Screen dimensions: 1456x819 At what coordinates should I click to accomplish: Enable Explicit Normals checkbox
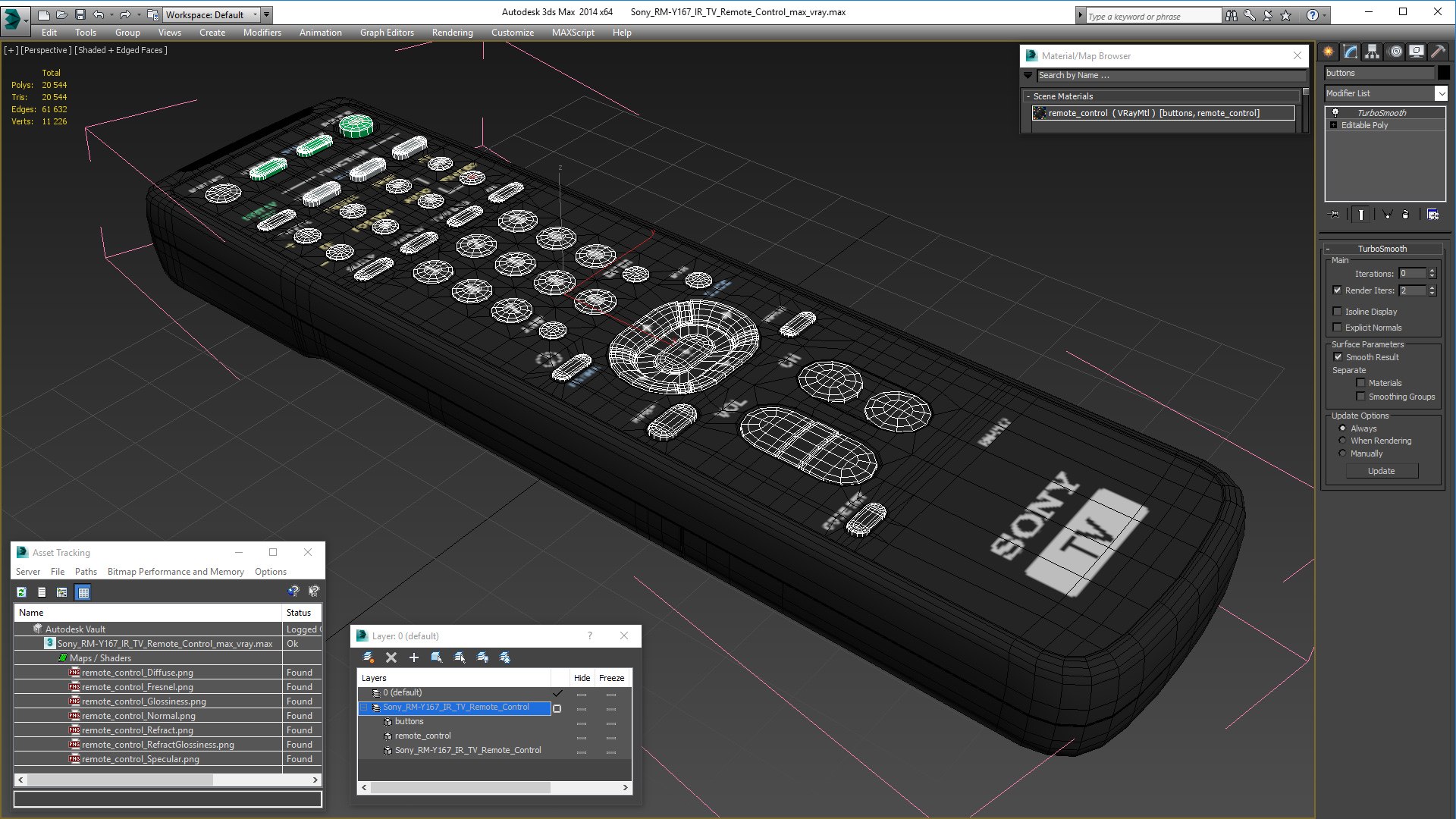(1338, 328)
